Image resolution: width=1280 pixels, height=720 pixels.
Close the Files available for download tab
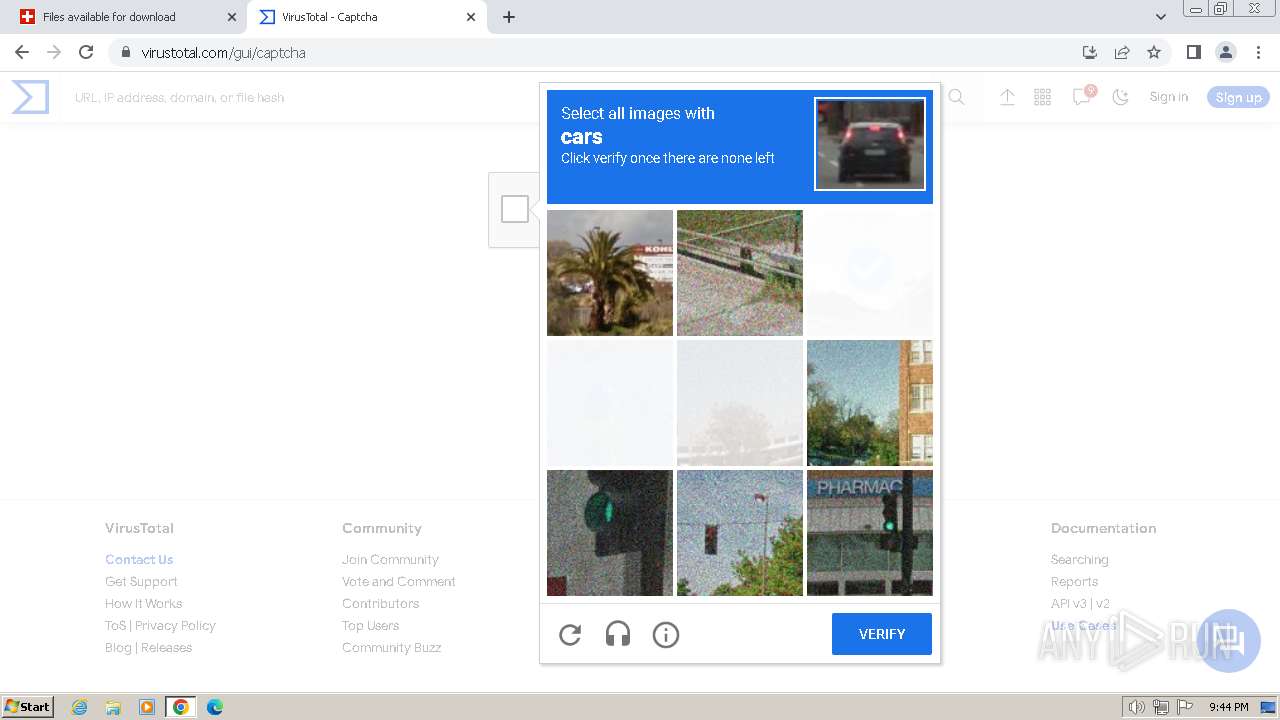[232, 17]
